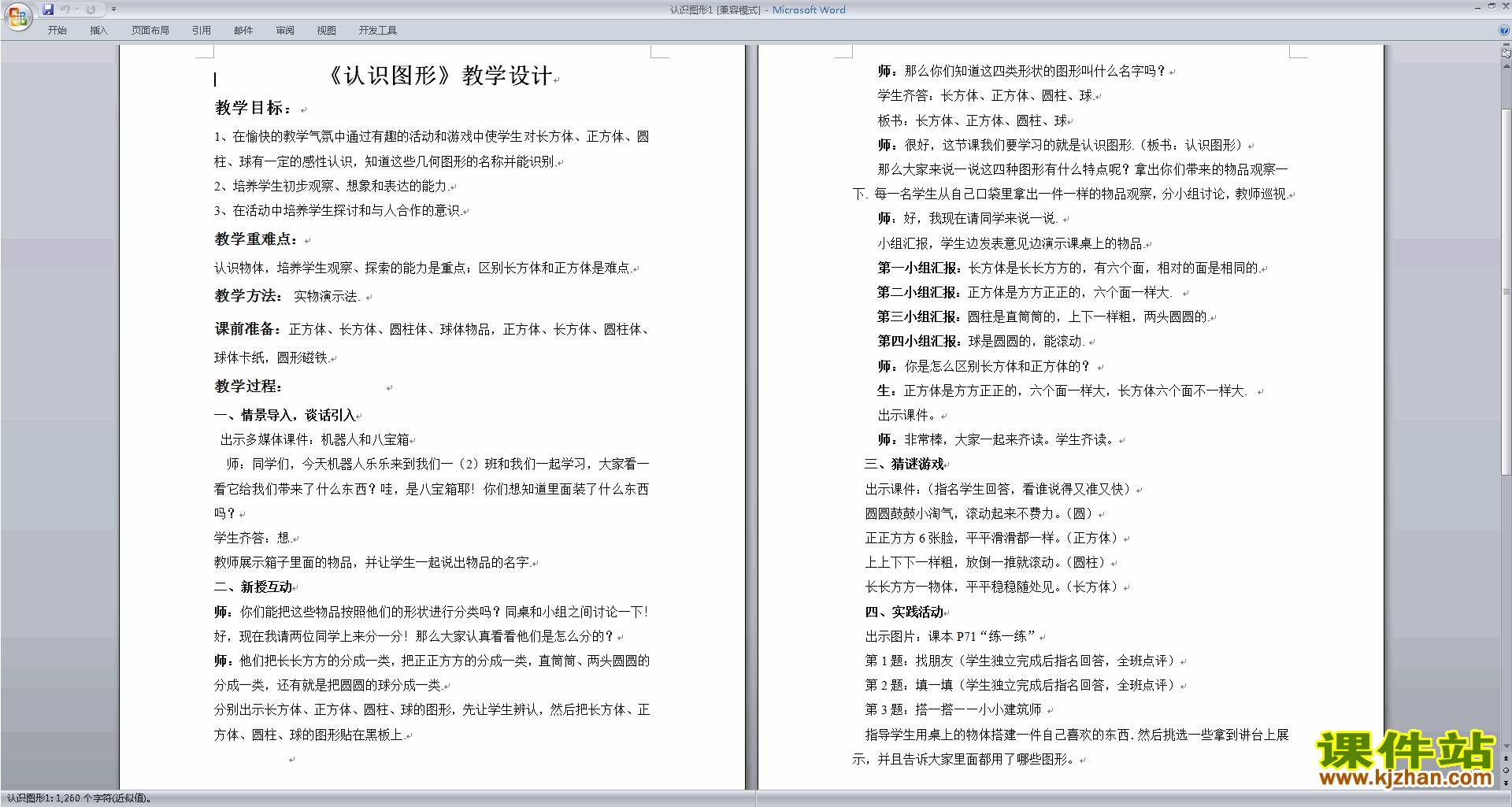This screenshot has width=1512, height=807.
Task: Click the heading 课前准备
Action: click(248, 329)
